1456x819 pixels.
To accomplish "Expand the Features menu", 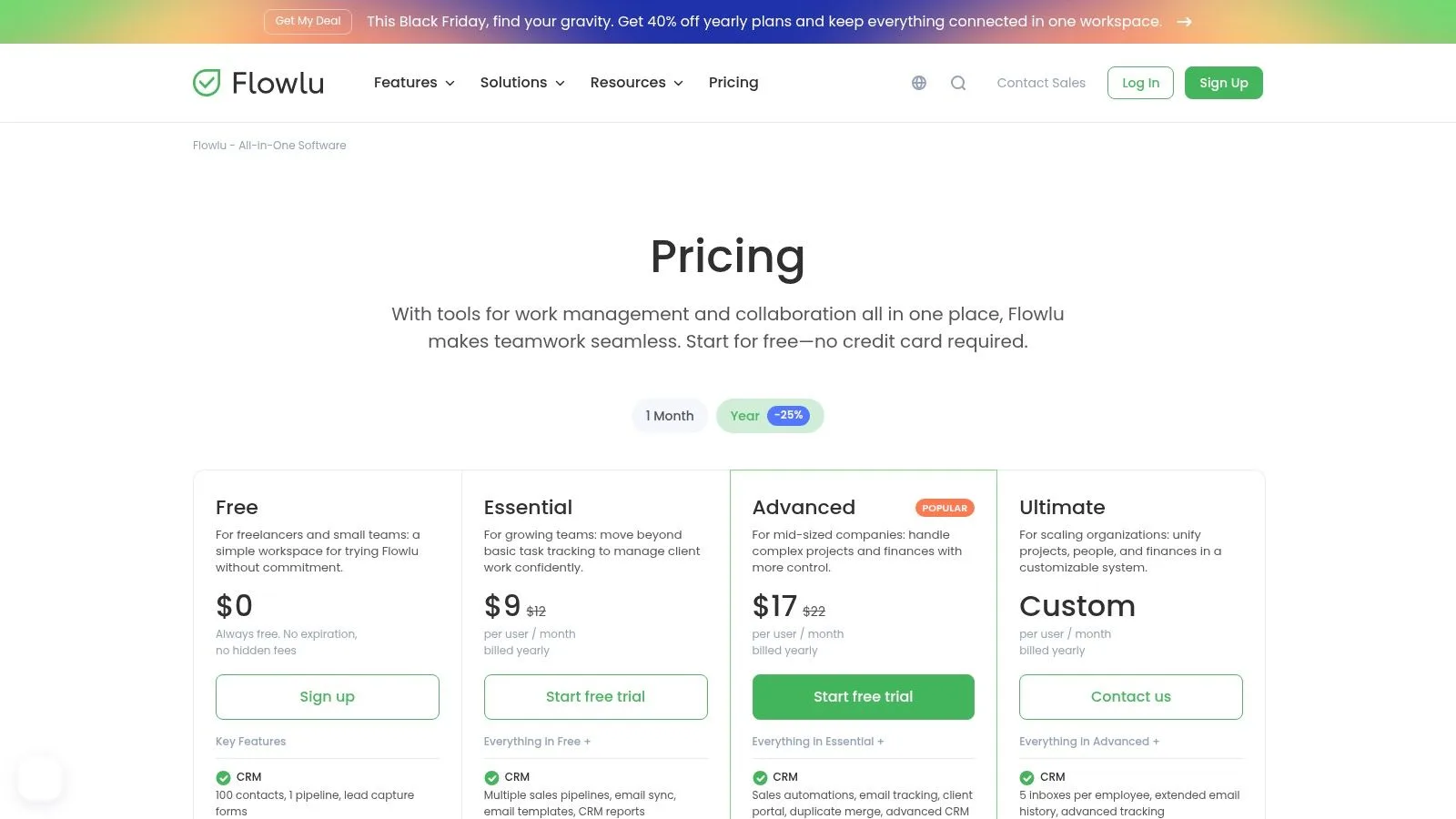I will click(414, 83).
